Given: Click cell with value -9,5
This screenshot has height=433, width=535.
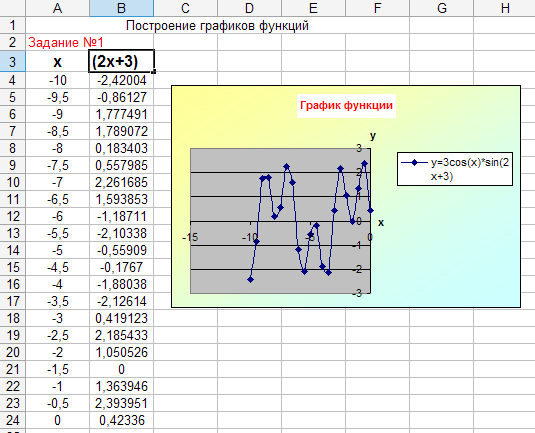Looking at the screenshot, I should 57,97.
